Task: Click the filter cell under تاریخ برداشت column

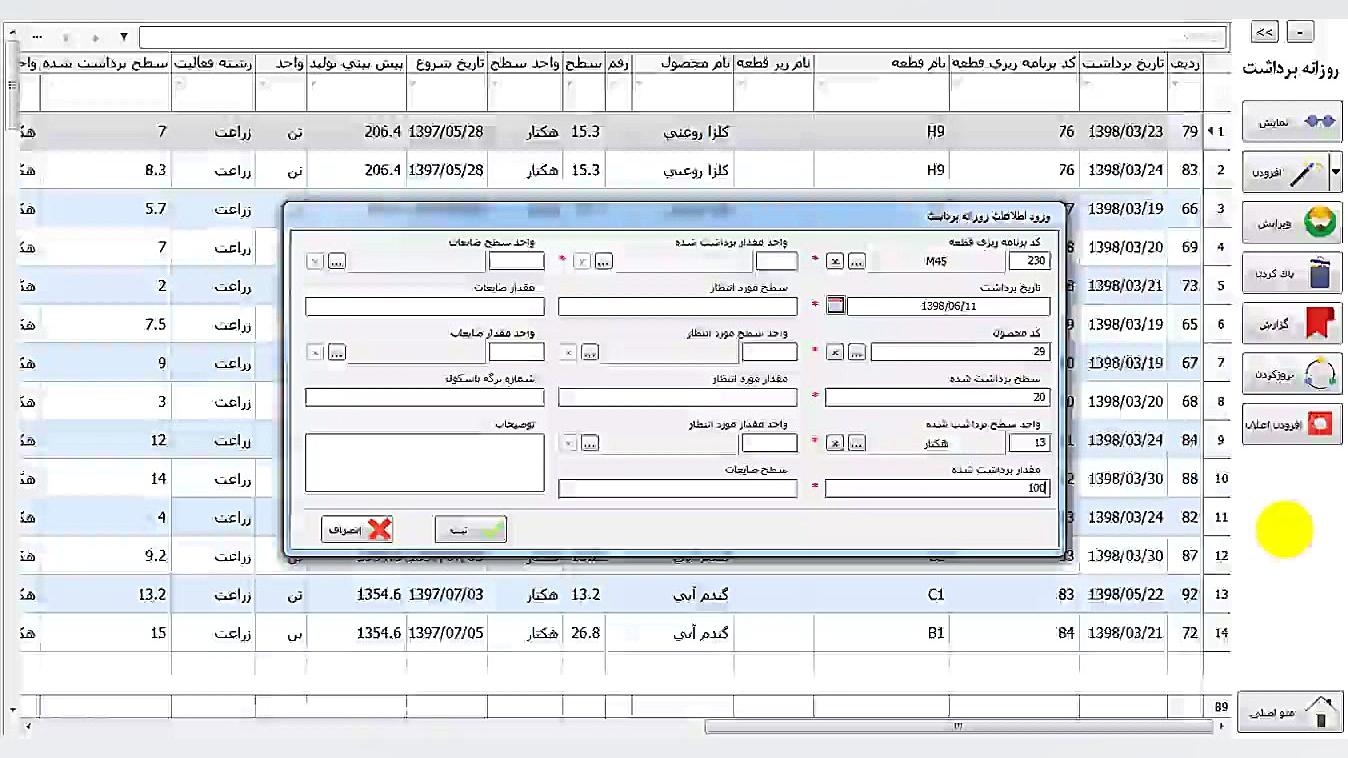Action: coord(1123,93)
